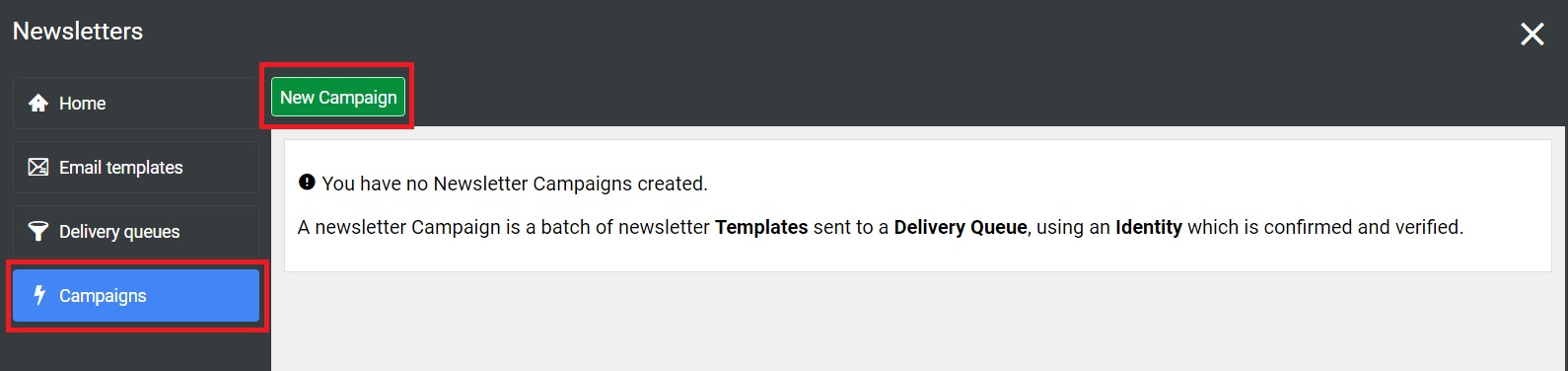Image resolution: width=1568 pixels, height=371 pixels.
Task: Open the Delivery queues section
Action: coord(136,231)
